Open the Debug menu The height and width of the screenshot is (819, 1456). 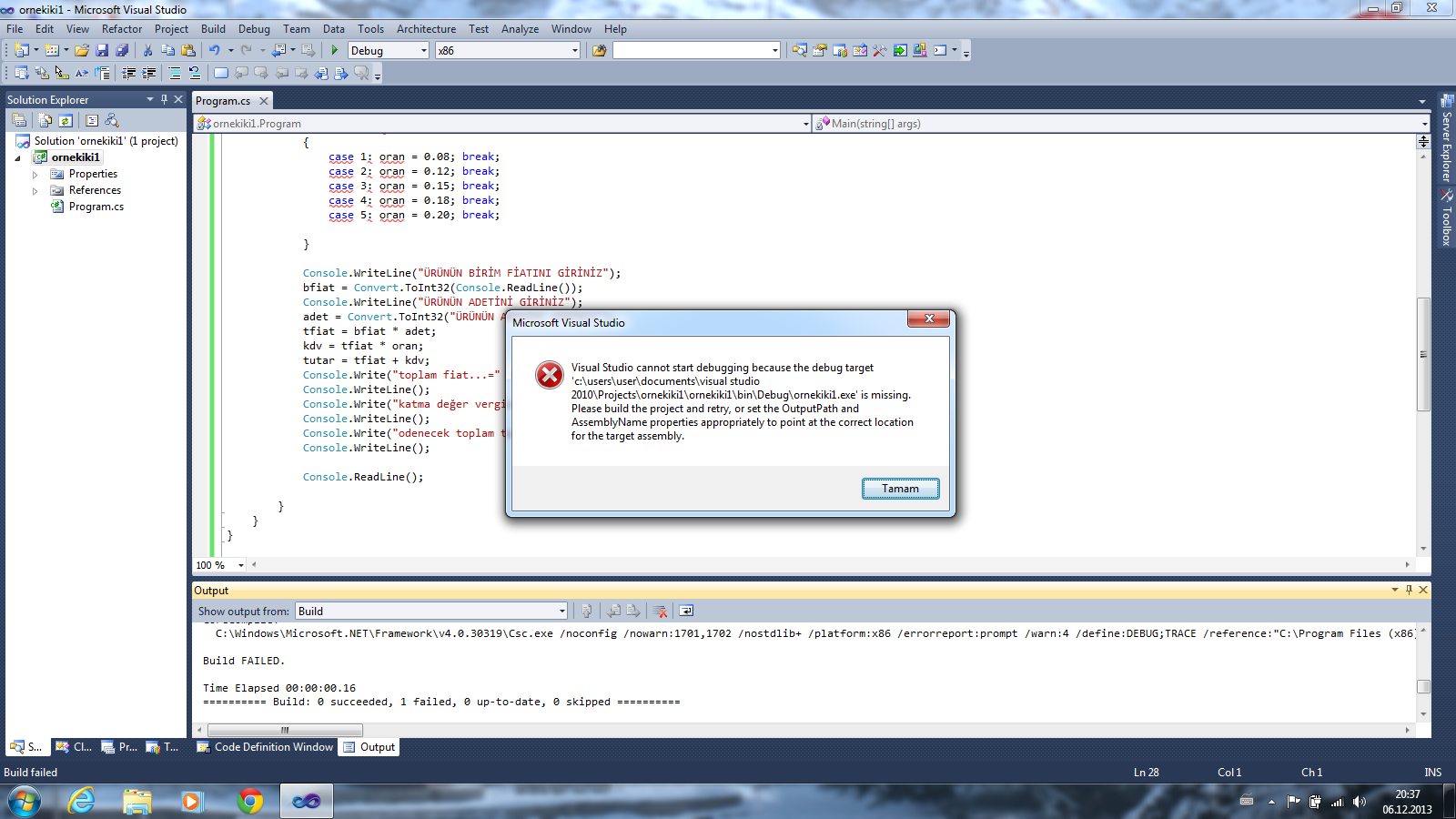tap(254, 28)
